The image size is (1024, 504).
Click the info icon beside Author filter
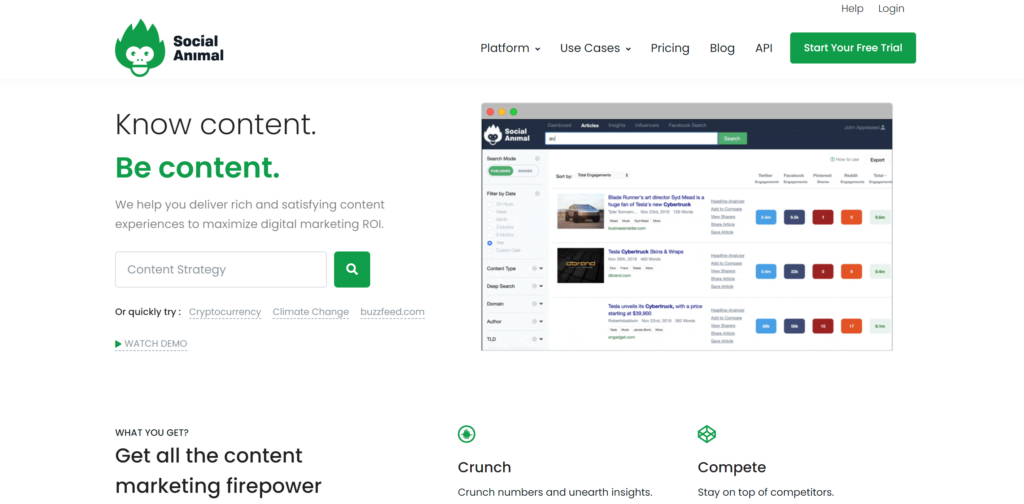click(534, 321)
